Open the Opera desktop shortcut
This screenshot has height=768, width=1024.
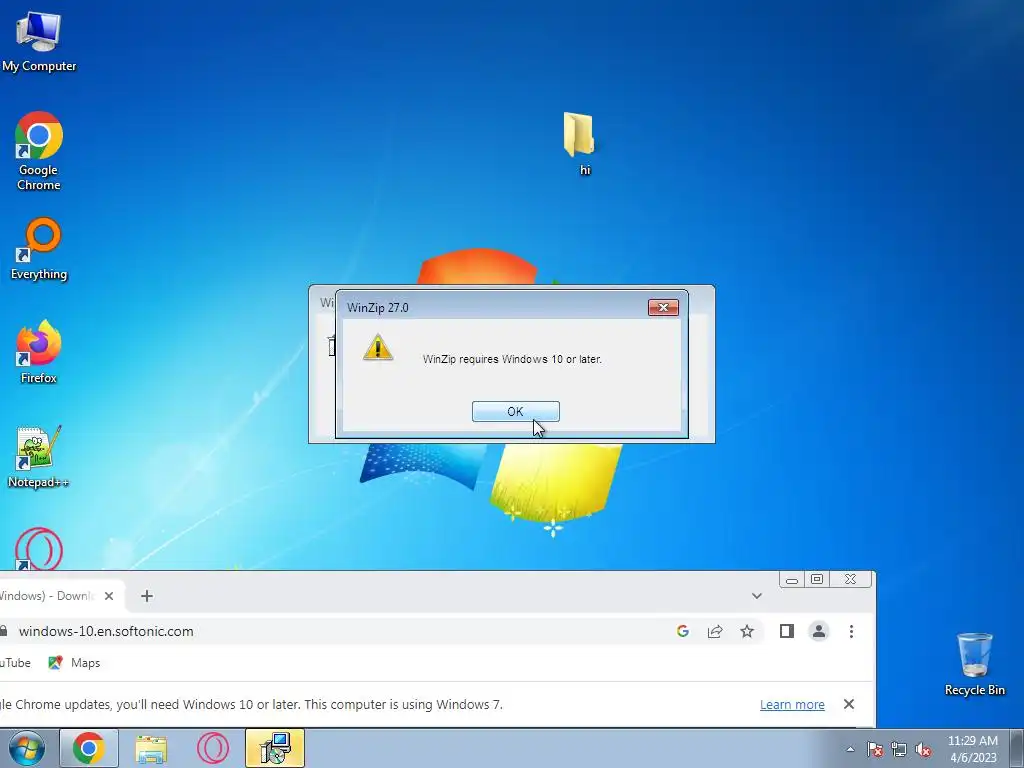point(39,549)
